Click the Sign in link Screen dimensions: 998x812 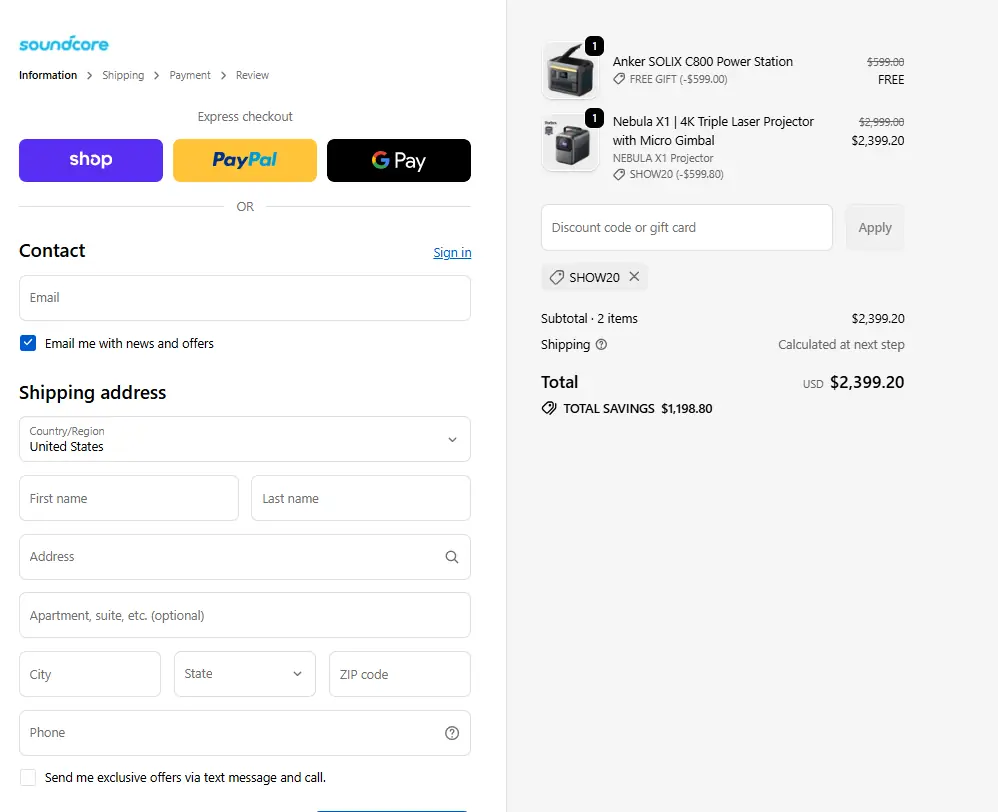(452, 253)
